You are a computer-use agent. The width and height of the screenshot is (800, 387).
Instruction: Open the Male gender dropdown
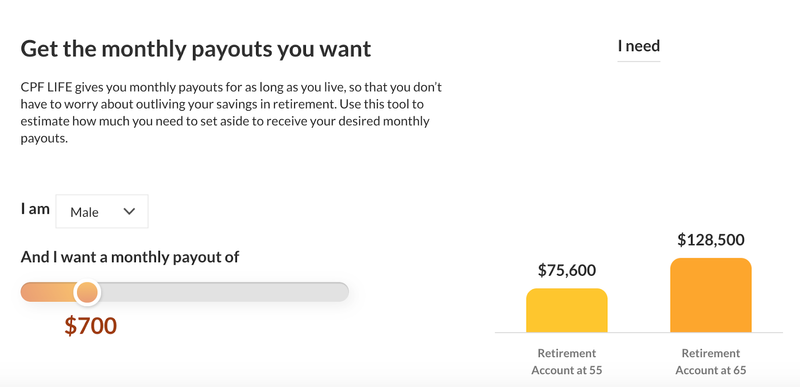click(x=102, y=211)
